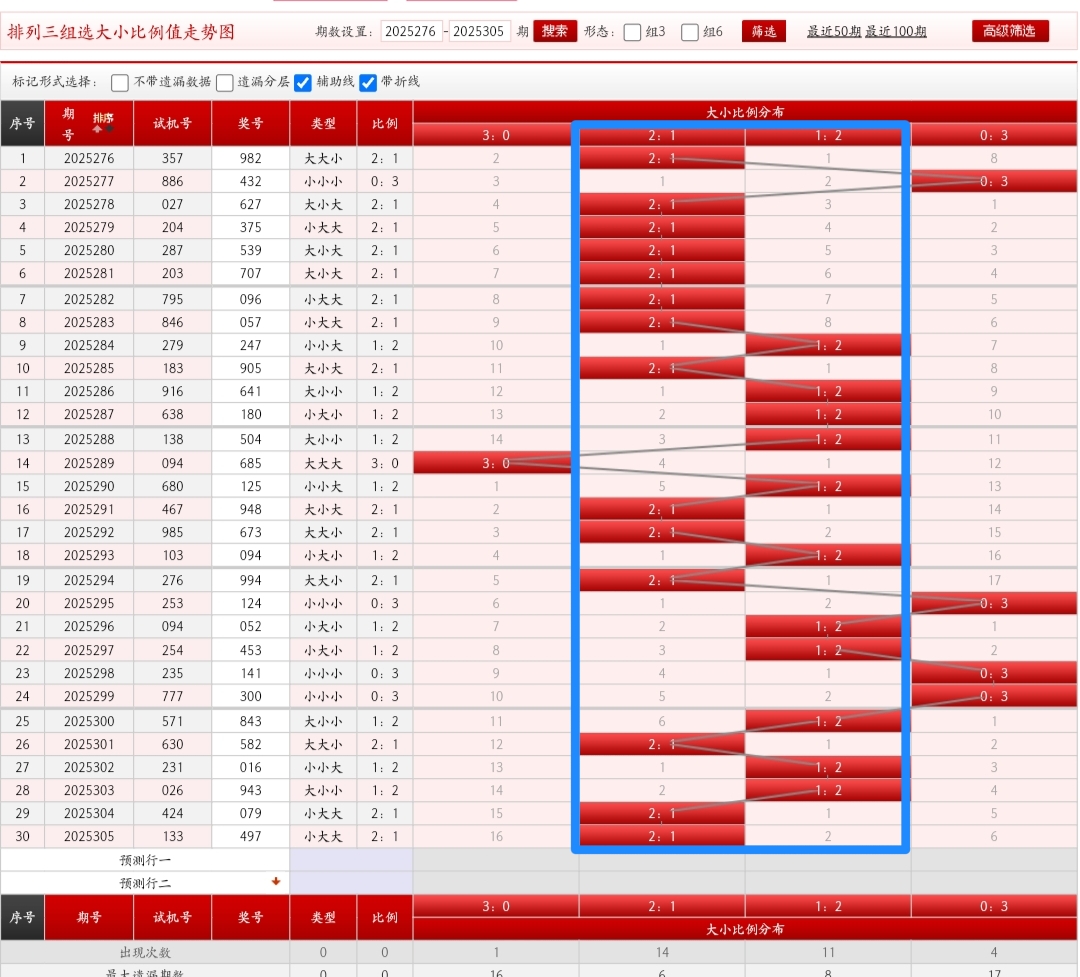Uncheck the 辅助线 checkbox

tap(303, 82)
